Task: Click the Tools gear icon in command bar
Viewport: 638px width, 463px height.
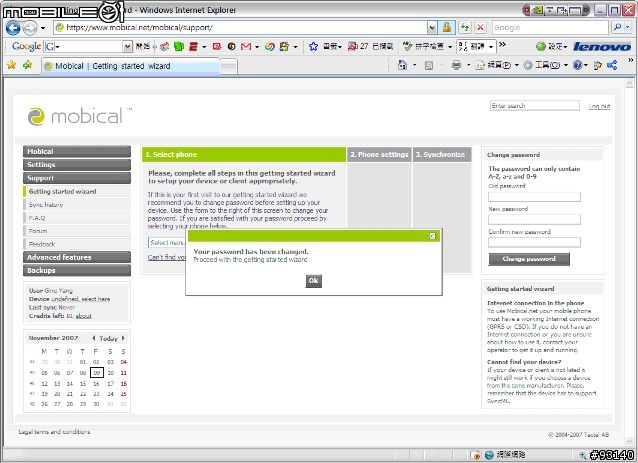Action: [528, 65]
